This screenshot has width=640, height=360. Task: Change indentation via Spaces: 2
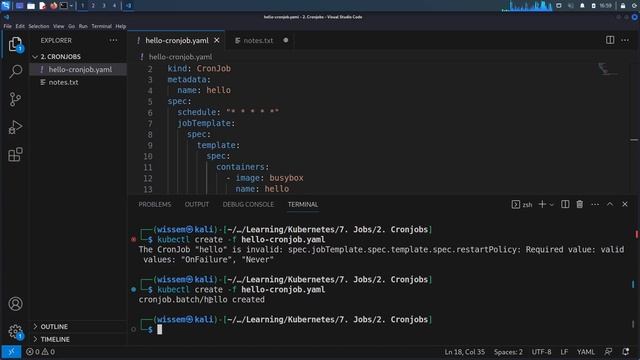(x=508, y=351)
